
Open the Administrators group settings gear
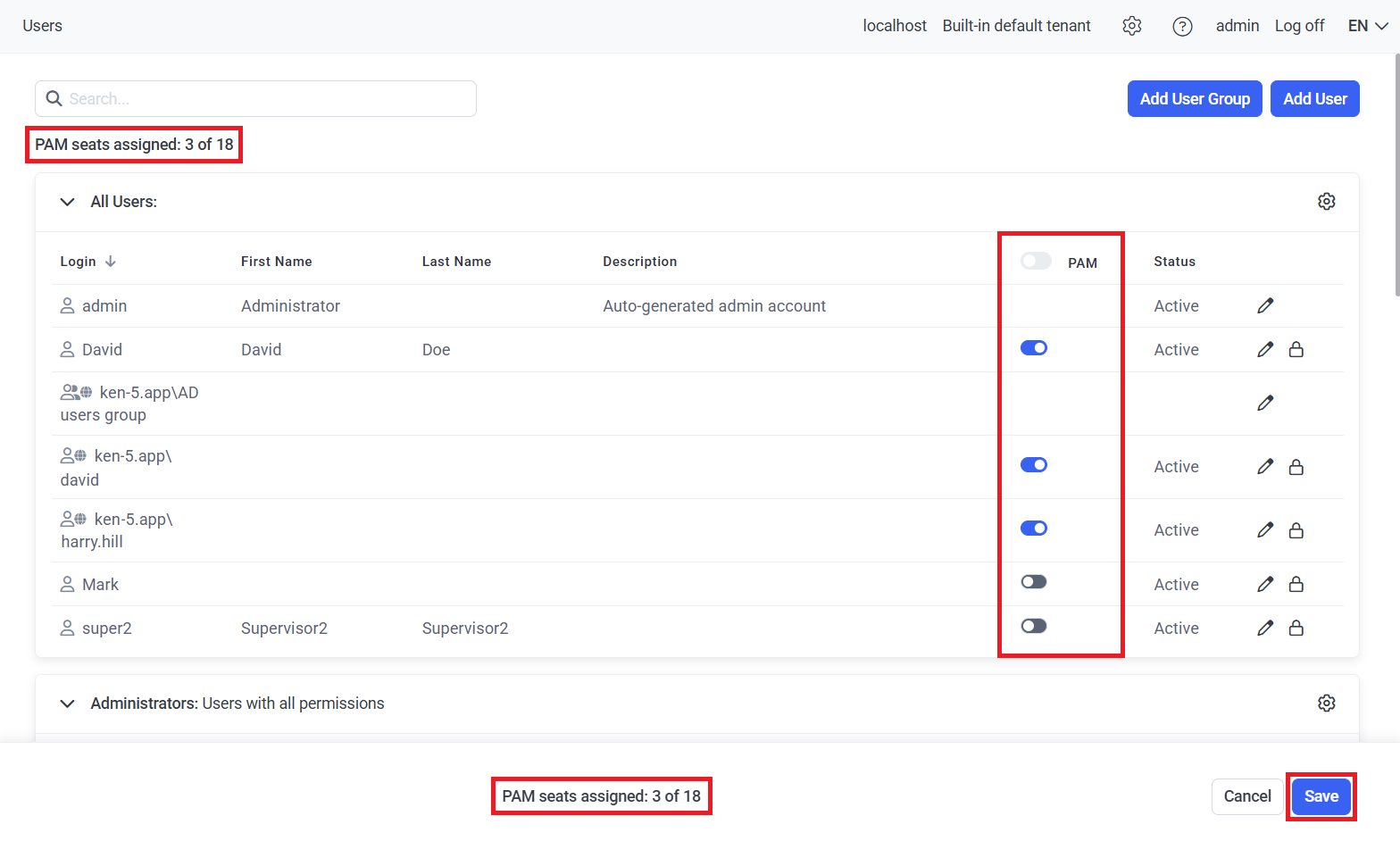1327,704
